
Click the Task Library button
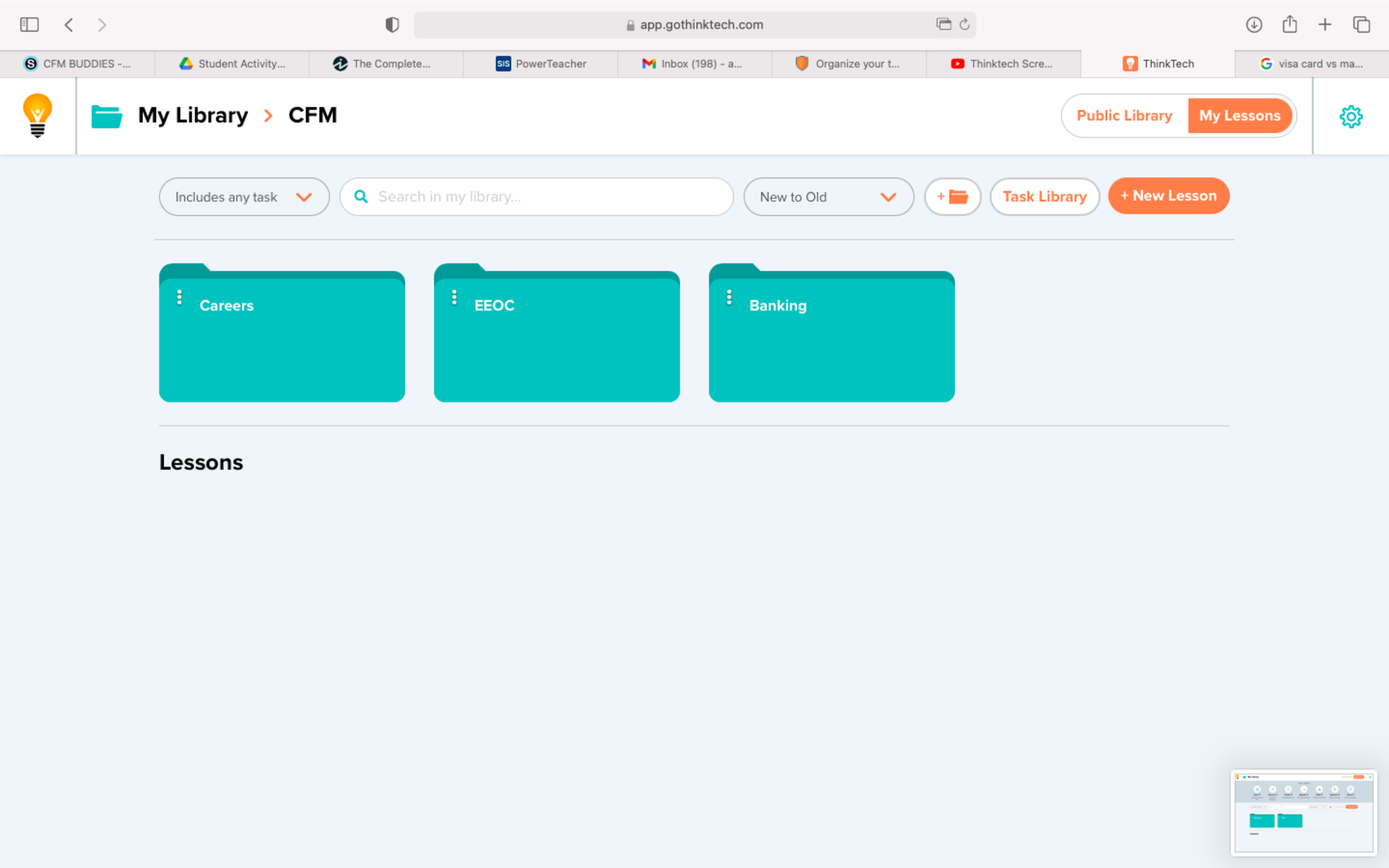[x=1044, y=197]
